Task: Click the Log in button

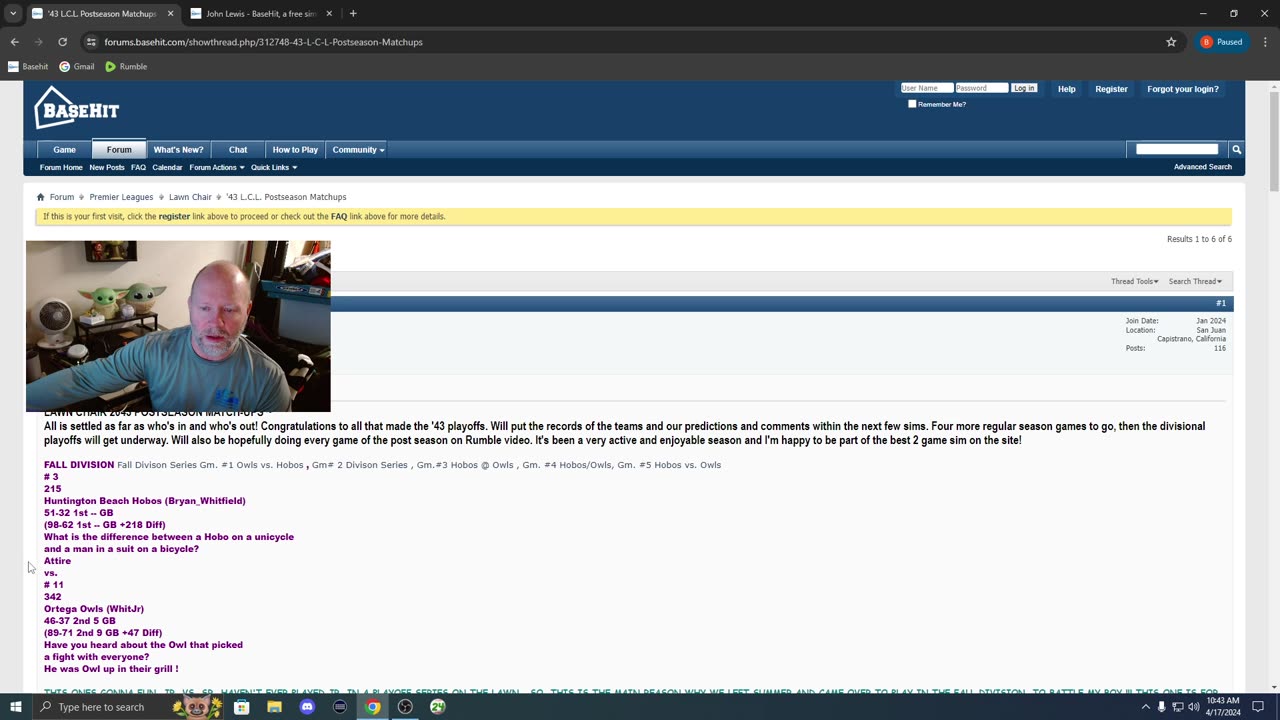Action: click(1024, 88)
